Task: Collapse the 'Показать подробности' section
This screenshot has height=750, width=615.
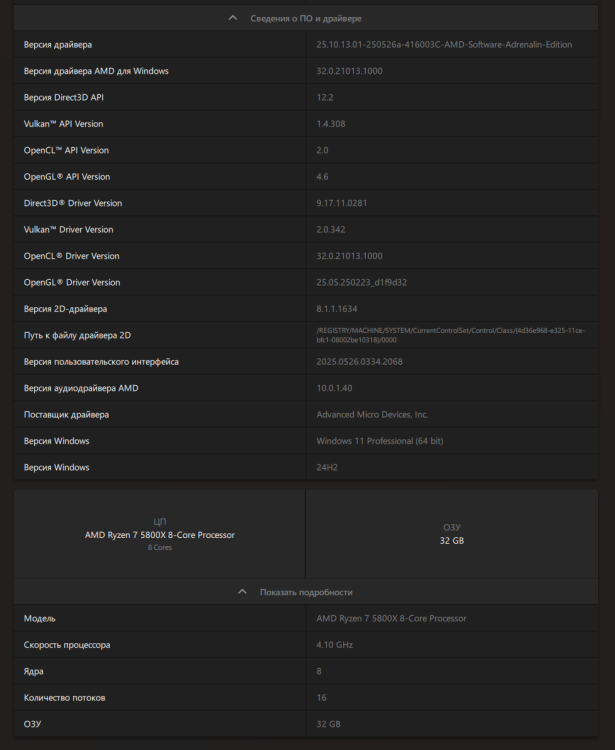Action: click(x=306, y=592)
